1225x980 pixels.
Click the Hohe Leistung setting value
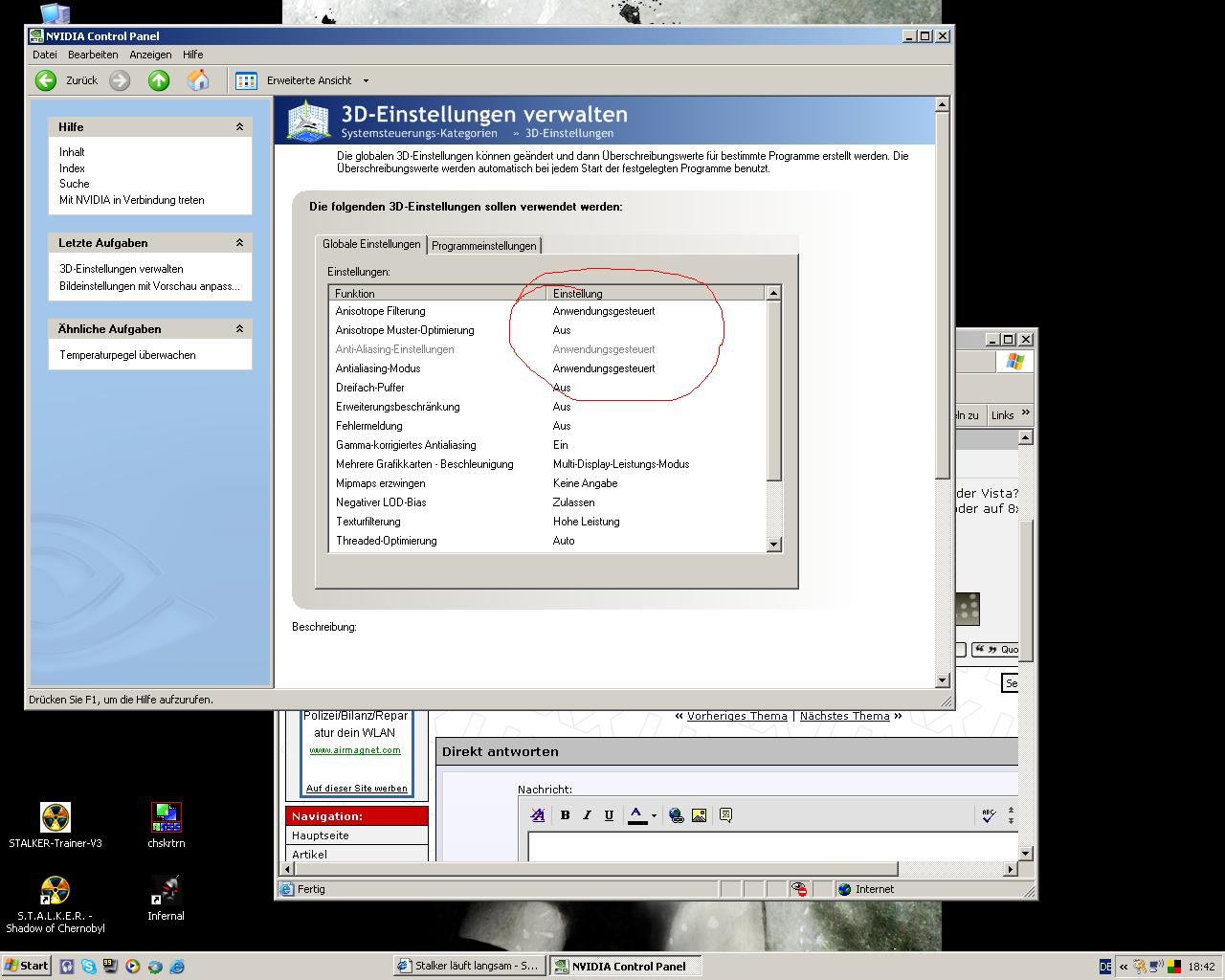tap(586, 522)
